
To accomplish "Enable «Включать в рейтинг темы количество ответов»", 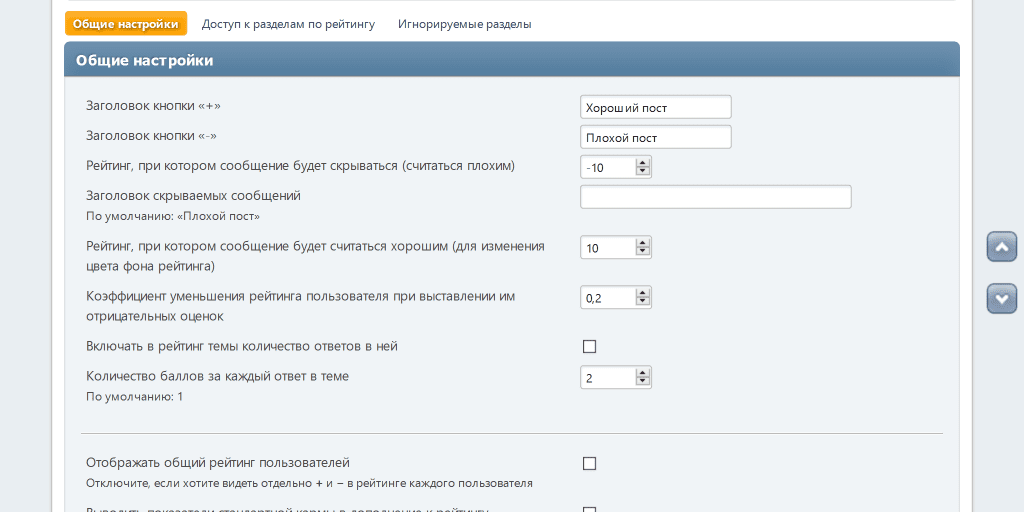I will [589, 346].
